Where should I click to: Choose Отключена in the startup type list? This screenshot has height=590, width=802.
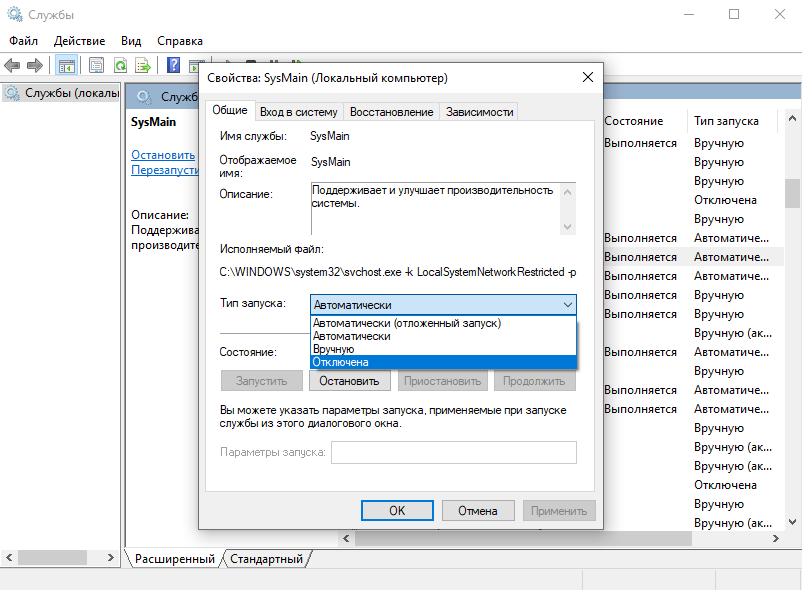coord(341,362)
